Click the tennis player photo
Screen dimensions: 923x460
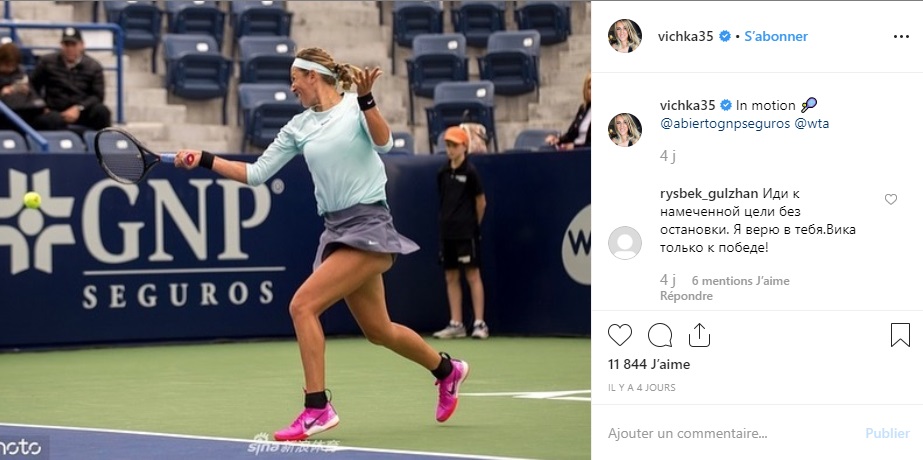coord(295,230)
